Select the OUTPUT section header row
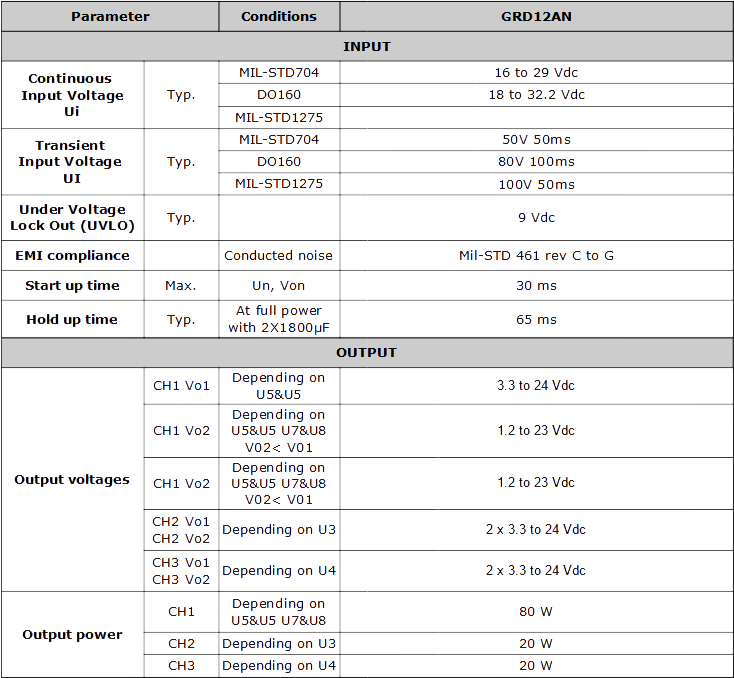The width and height of the screenshot is (734, 678). (x=367, y=352)
